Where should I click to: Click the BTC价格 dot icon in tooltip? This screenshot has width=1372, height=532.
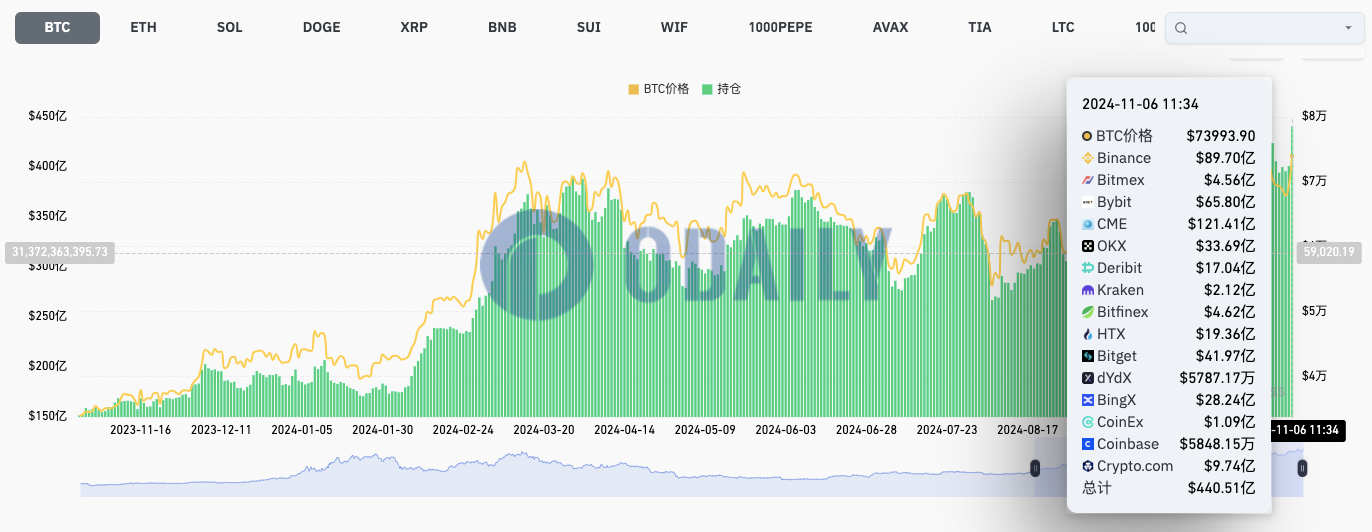(1088, 136)
